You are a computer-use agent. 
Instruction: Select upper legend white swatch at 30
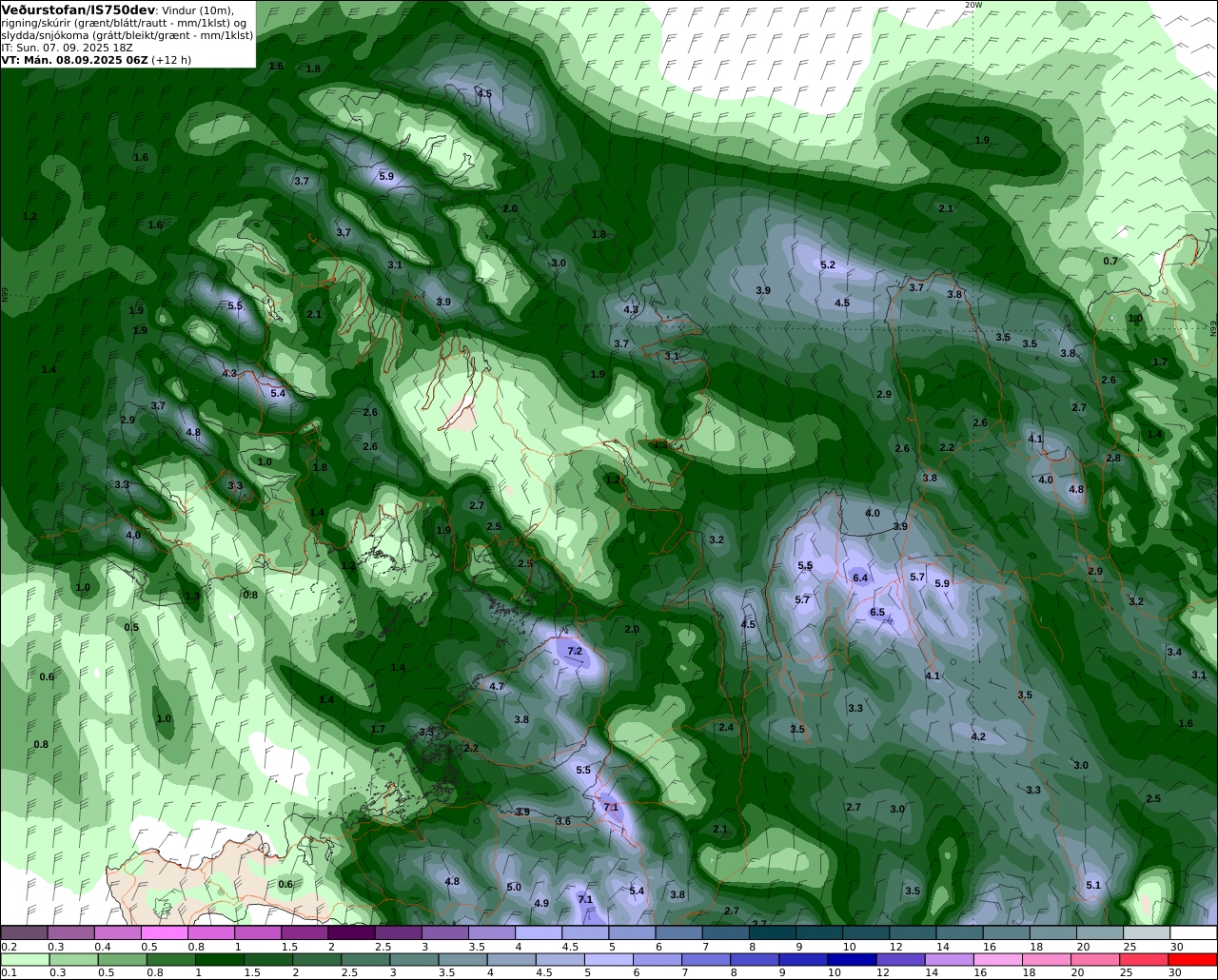coord(1194,933)
